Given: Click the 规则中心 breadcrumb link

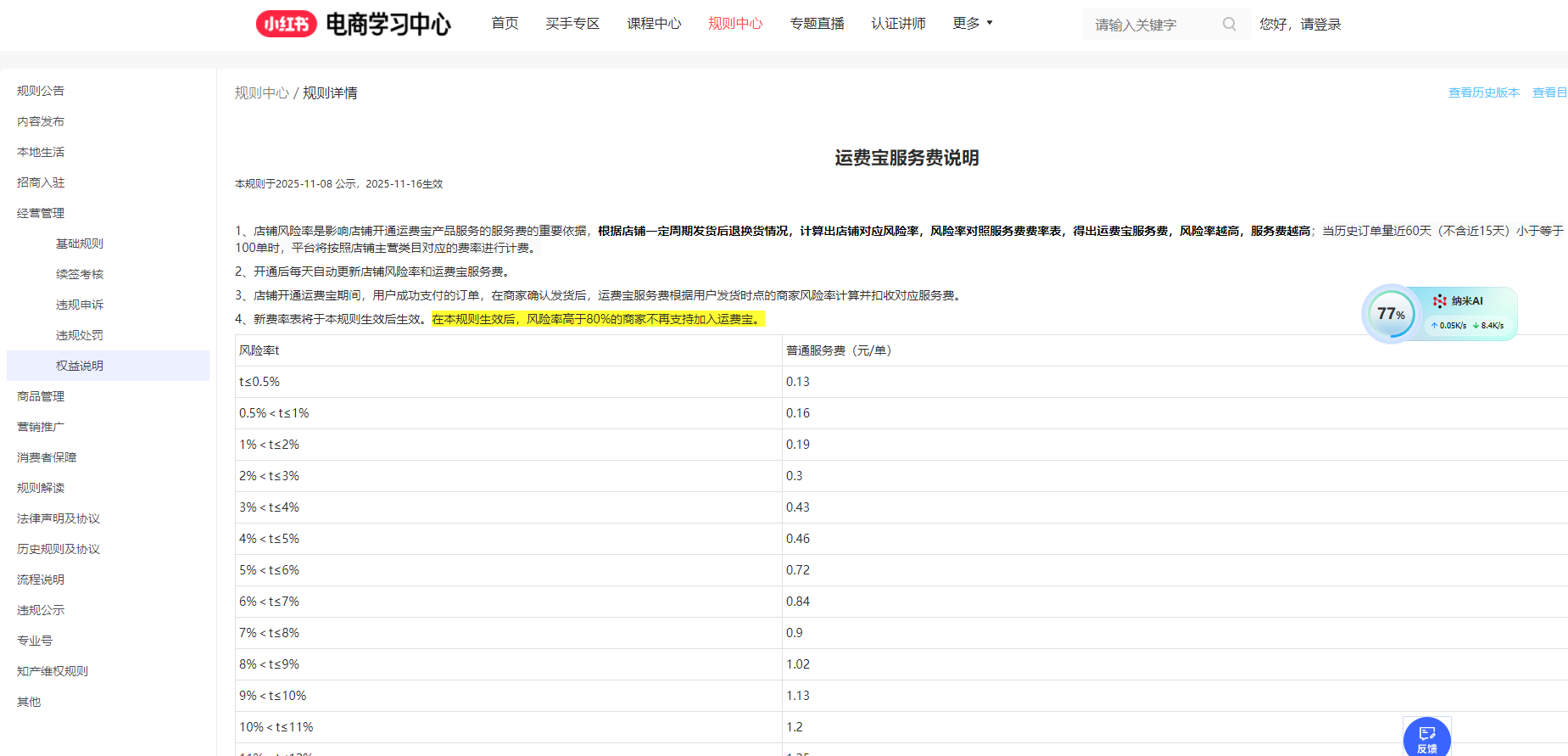Looking at the screenshot, I should coord(261,92).
